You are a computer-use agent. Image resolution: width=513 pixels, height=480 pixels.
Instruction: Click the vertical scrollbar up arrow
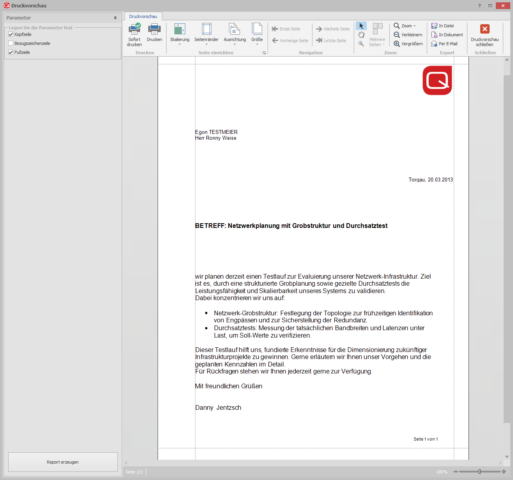507,60
